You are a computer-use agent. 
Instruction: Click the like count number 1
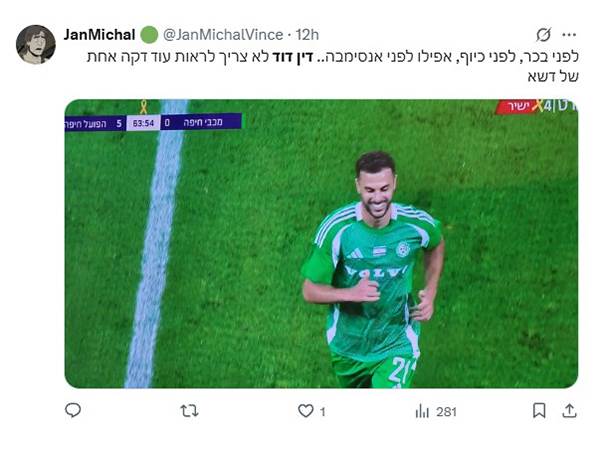coord(323,412)
